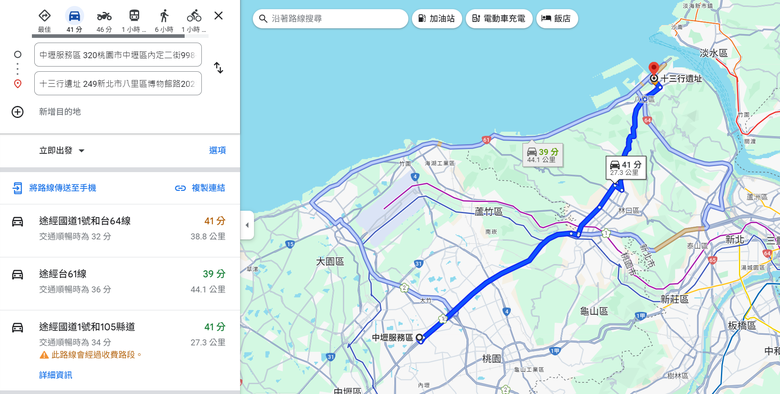Click 新莊區 label on map
This screenshot has height=394, width=780.
(675, 299)
